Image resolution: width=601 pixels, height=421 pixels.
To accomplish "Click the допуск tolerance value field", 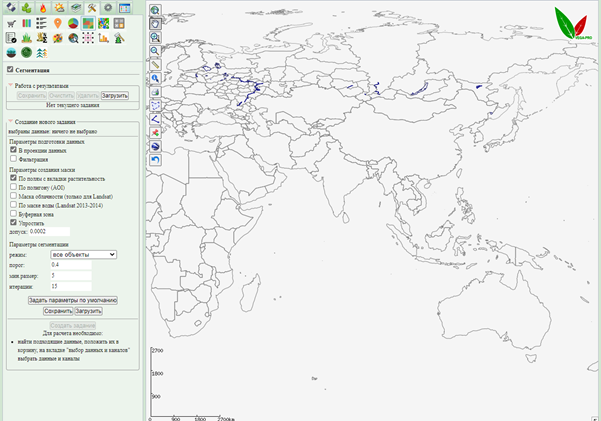I will [49, 231].
